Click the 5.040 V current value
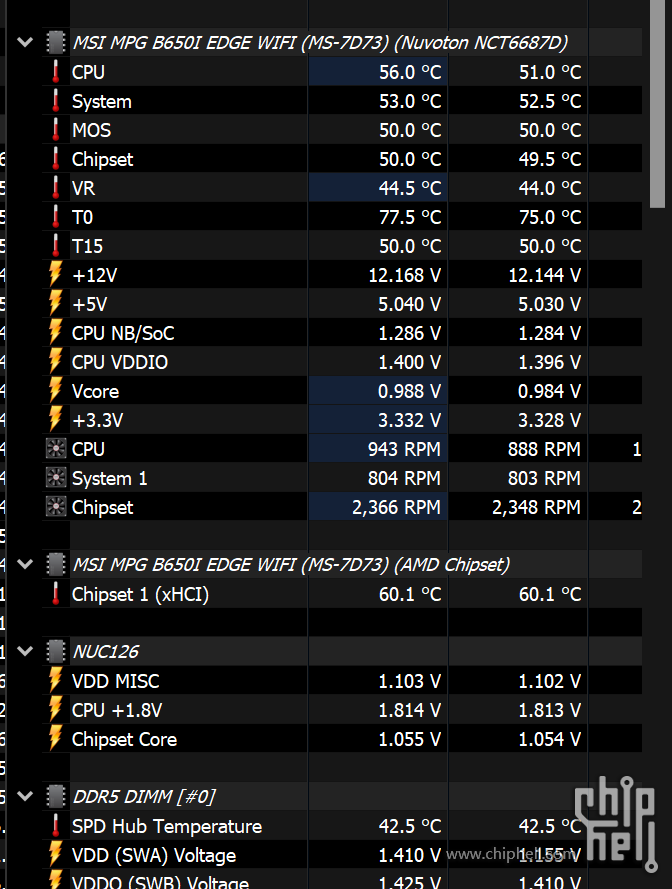Viewport: 672px width, 889px height. [x=409, y=304]
